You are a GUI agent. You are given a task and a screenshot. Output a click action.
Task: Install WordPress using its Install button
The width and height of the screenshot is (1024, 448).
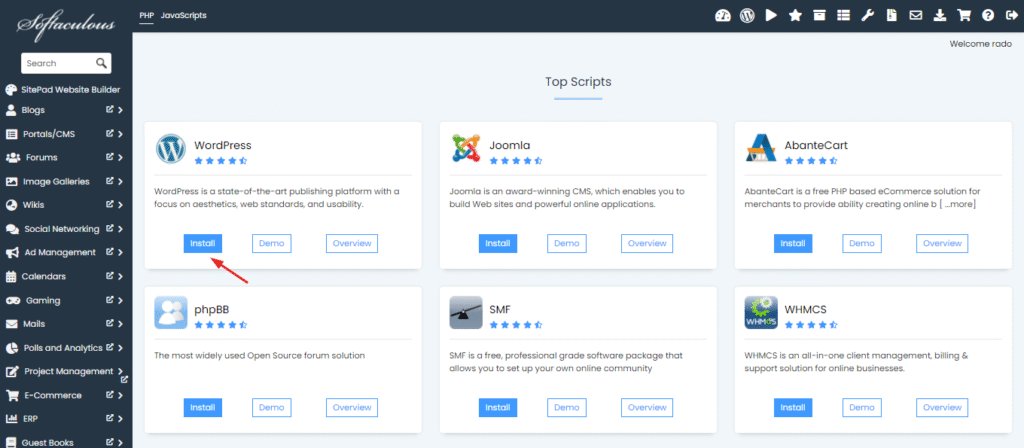(203, 243)
